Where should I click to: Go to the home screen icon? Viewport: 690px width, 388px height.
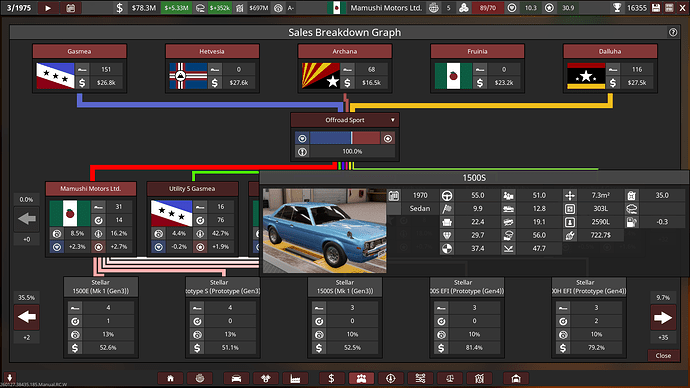click(170, 378)
